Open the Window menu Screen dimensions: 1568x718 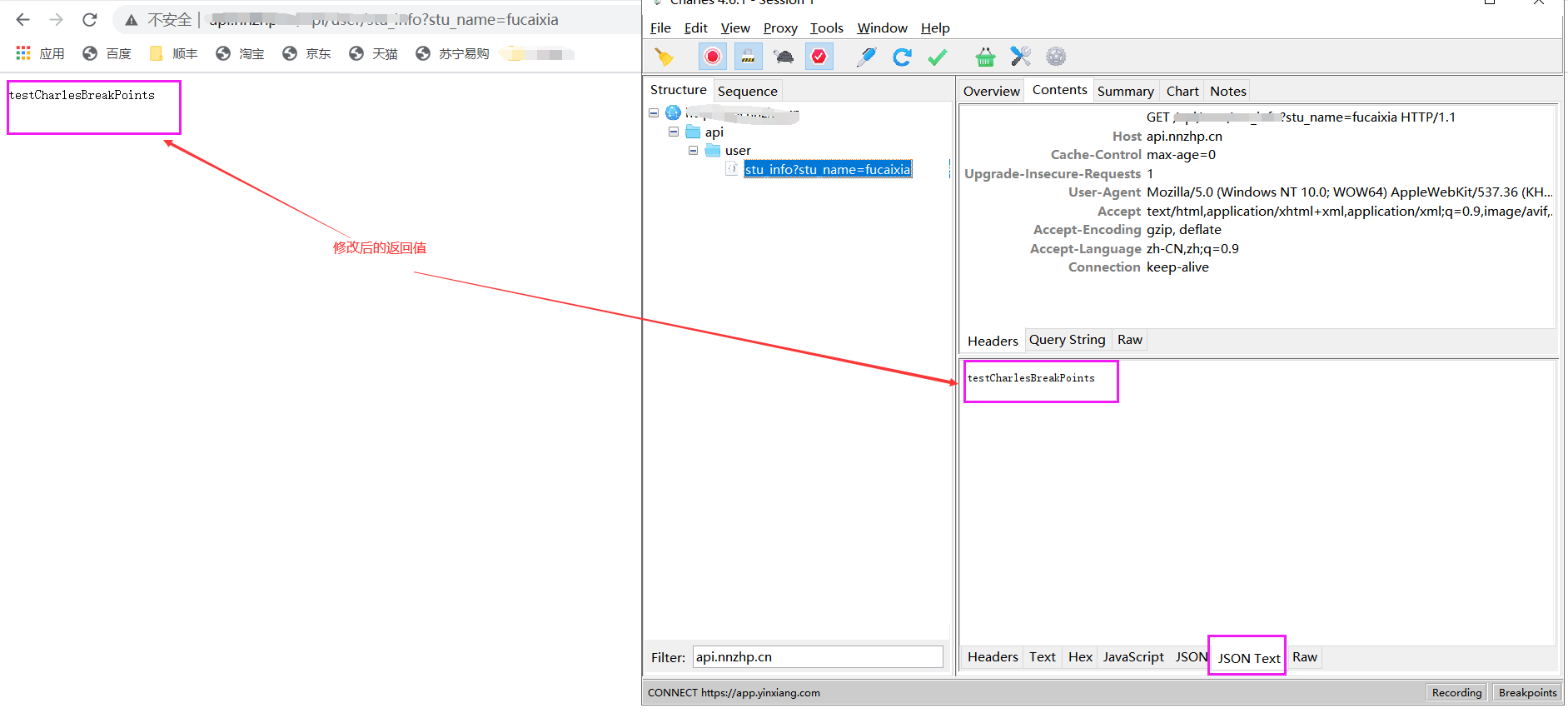tap(883, 27)
